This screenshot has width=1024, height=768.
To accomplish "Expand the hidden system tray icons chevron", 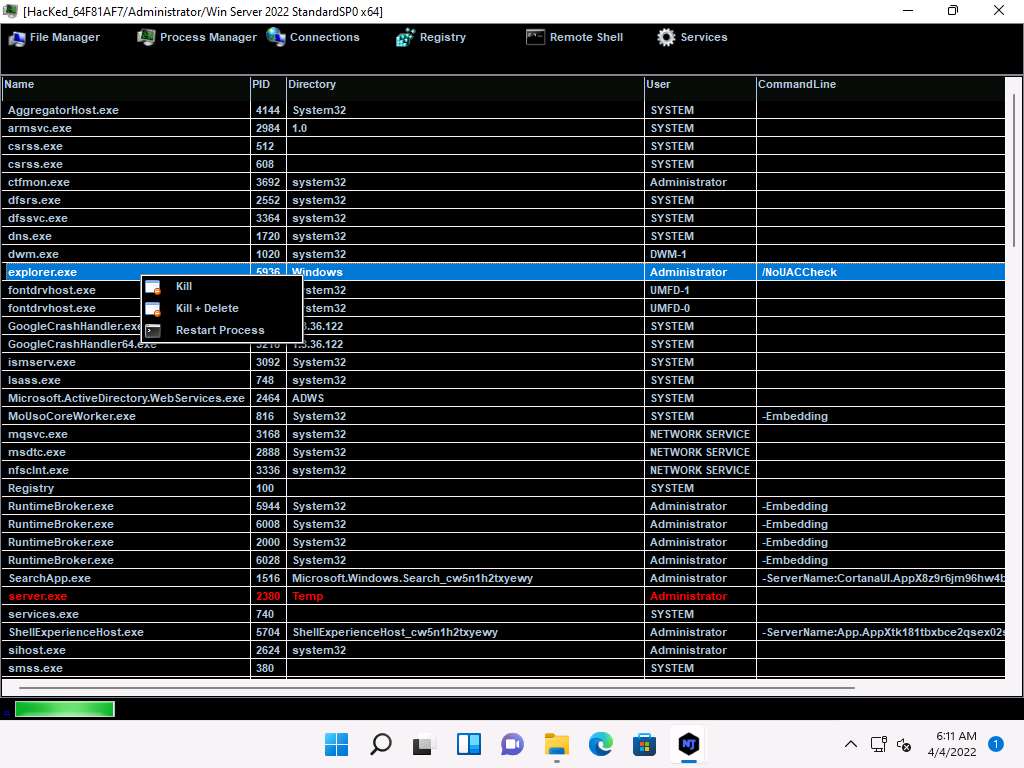I will point(851,744).
